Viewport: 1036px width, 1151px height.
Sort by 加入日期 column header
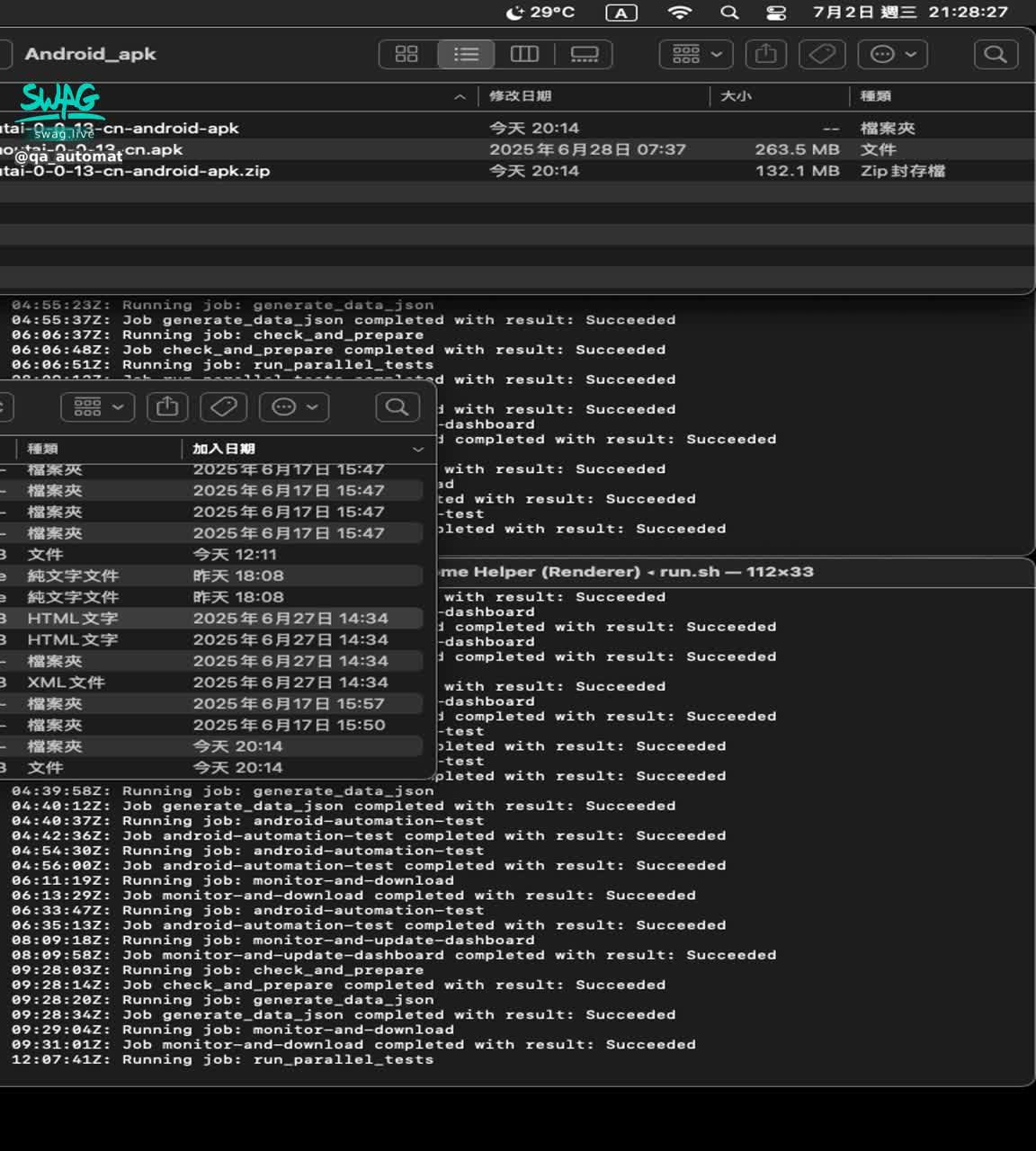click(224, 449)
